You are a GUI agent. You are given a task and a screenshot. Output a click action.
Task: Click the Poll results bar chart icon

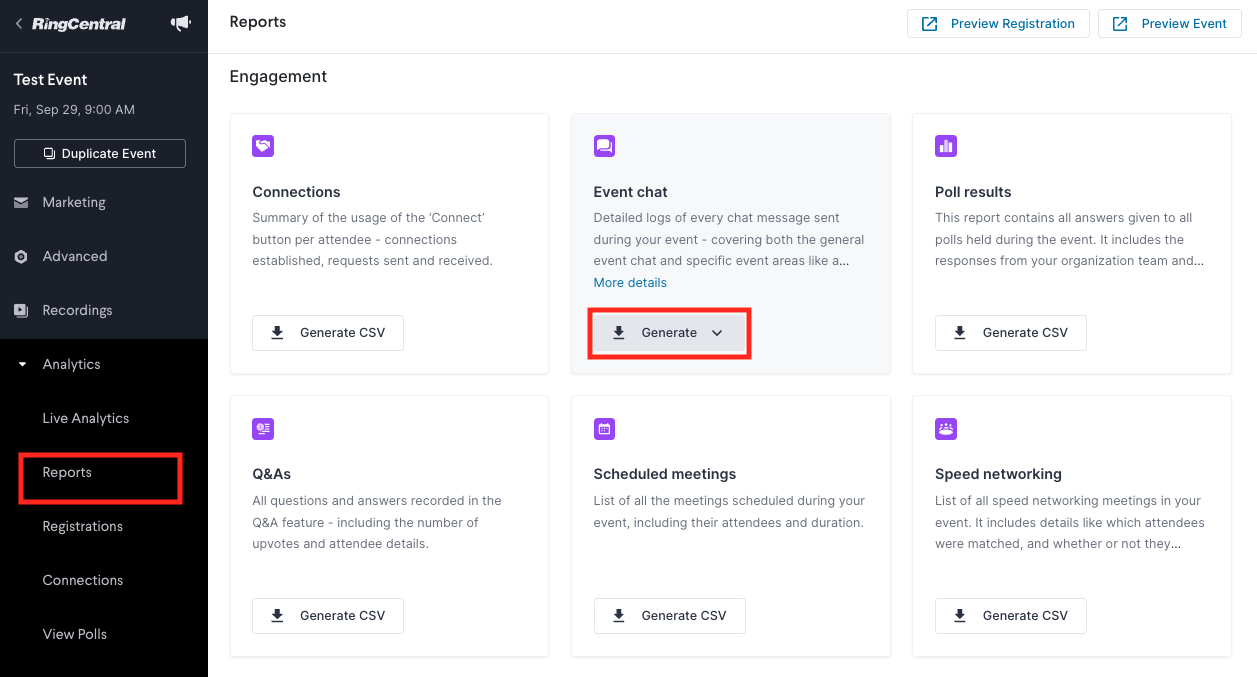946,146
